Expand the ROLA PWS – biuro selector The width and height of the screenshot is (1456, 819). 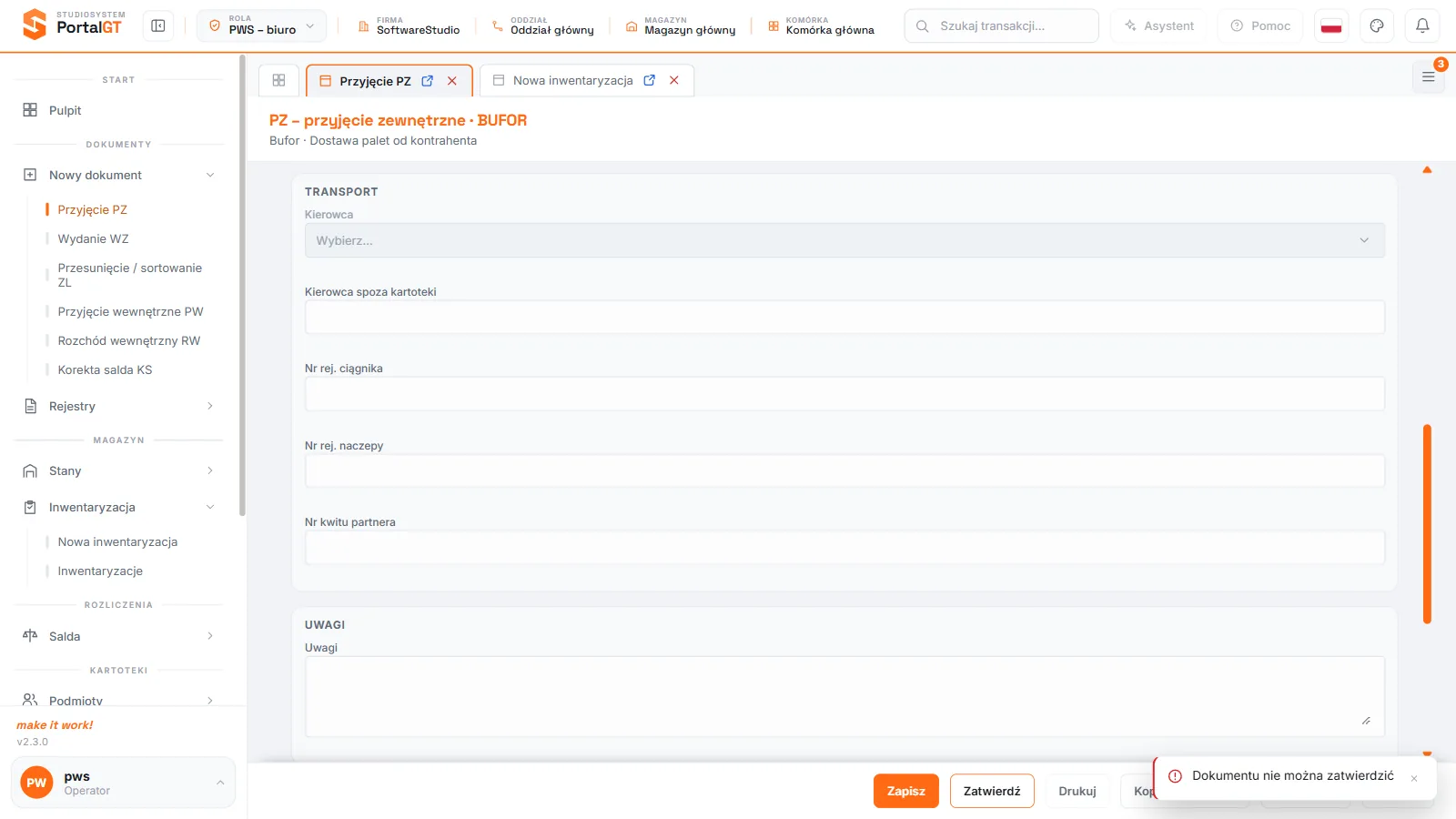[261, 25]
